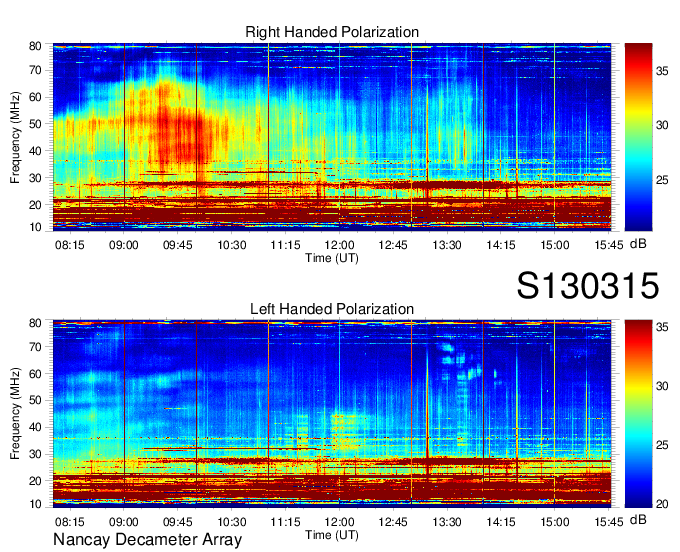680x552 pixels.
Task: Click the 70 MHz tick of the lower plot
Action: coord(35,347)
